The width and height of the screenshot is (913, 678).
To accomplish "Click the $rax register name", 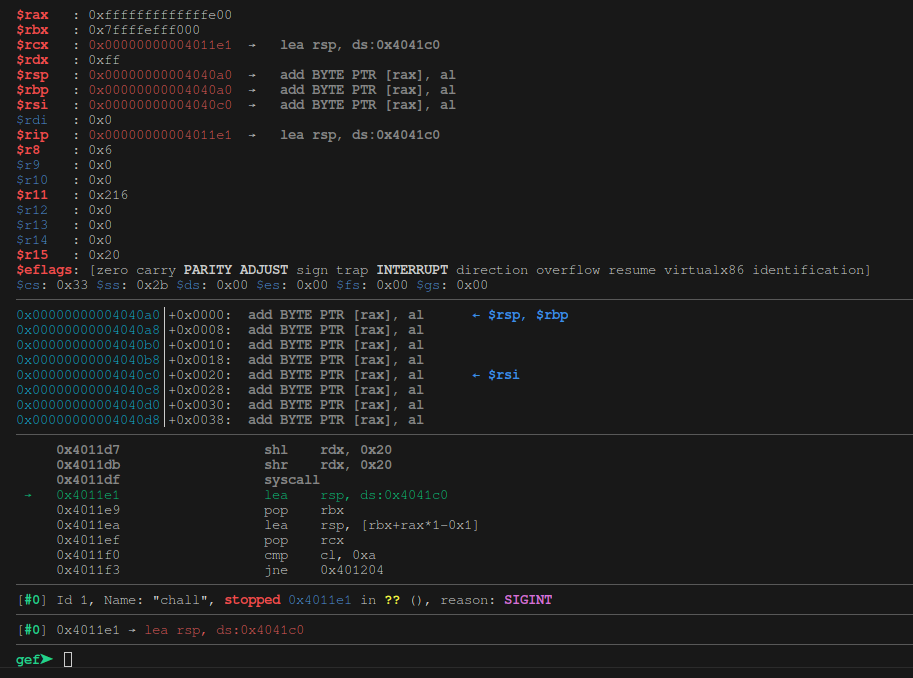I will click(32, 15).
